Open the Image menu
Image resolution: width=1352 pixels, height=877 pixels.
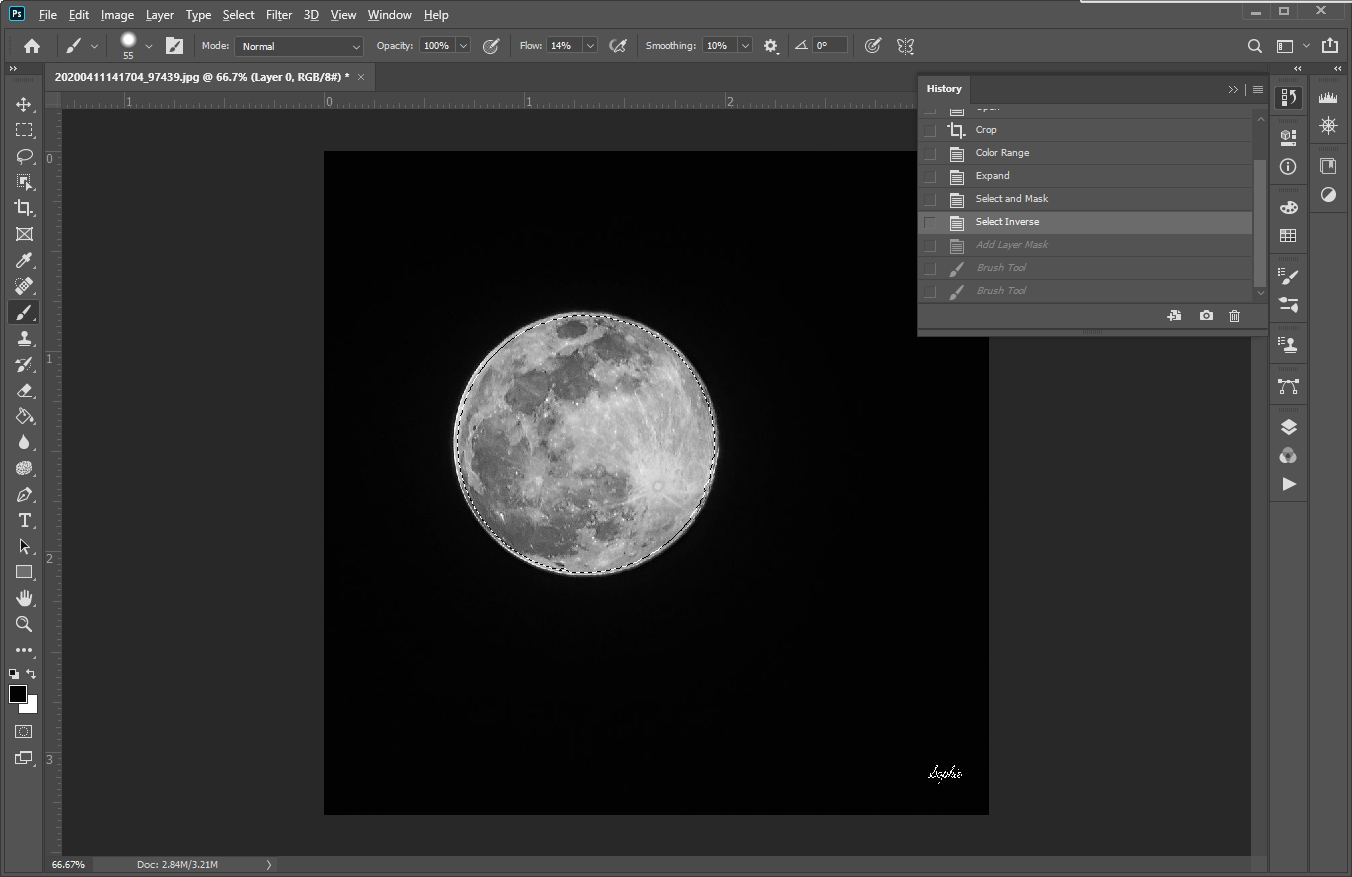coord(117,15)
